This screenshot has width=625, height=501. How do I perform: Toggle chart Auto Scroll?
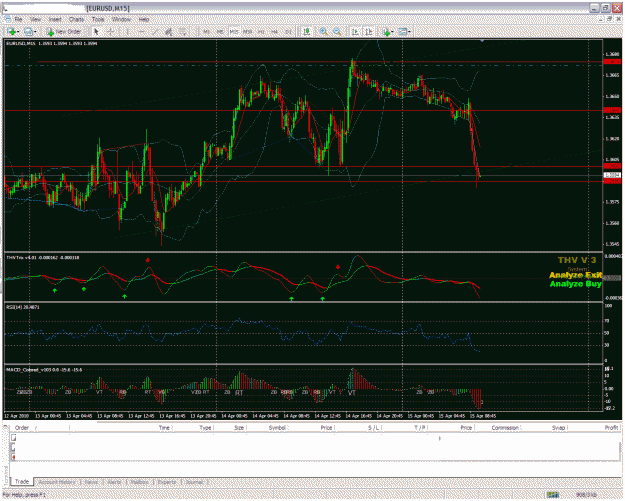click(355, 31)
